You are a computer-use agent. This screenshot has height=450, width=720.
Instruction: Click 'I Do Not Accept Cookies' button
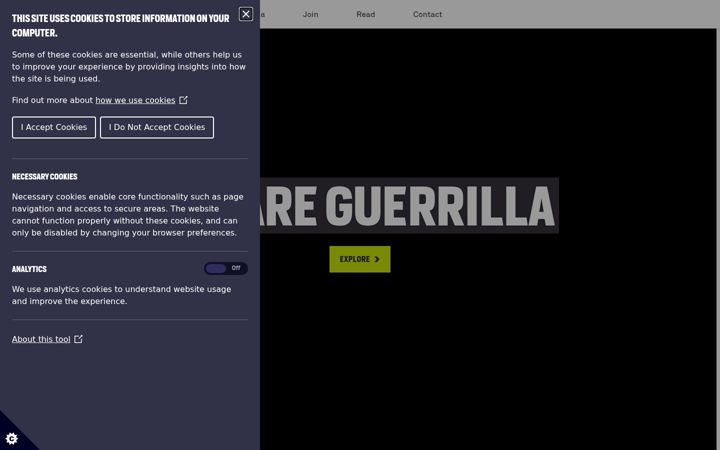pyautogui.click(x=157, y=127)
